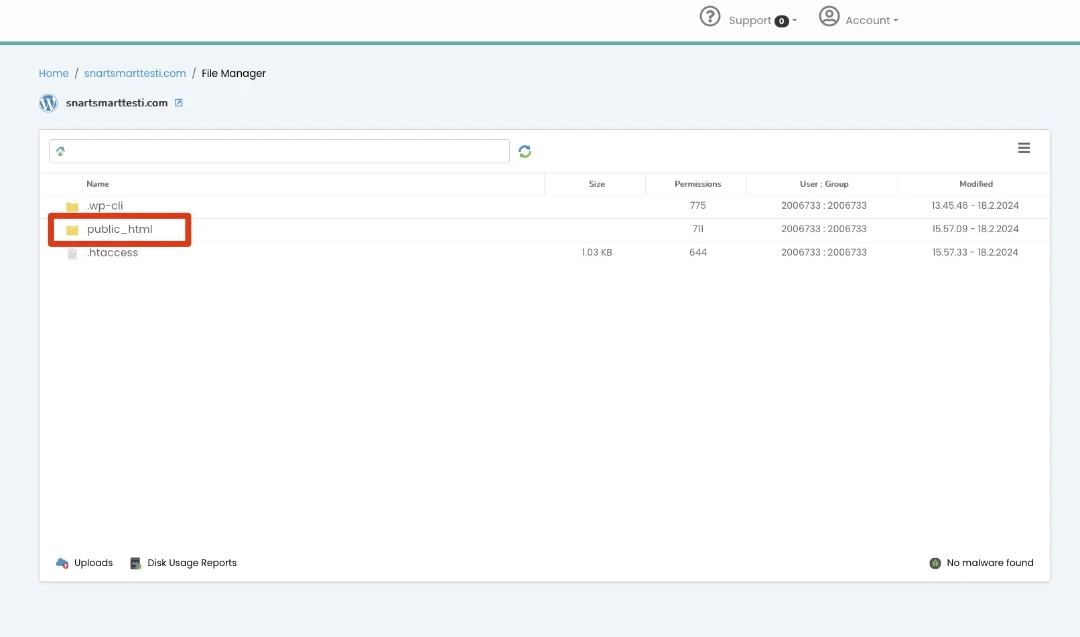Open Disk Usage Reports link
Image resolution: width=1080 pixels, height=637 pixels.
tap(192, 563)
